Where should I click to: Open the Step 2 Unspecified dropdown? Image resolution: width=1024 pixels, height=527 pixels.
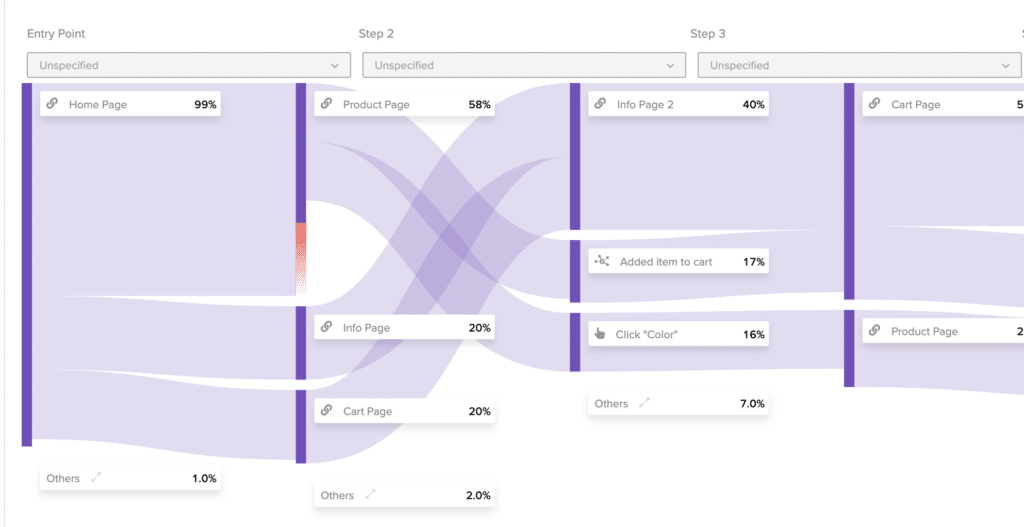tap(524, 65)
